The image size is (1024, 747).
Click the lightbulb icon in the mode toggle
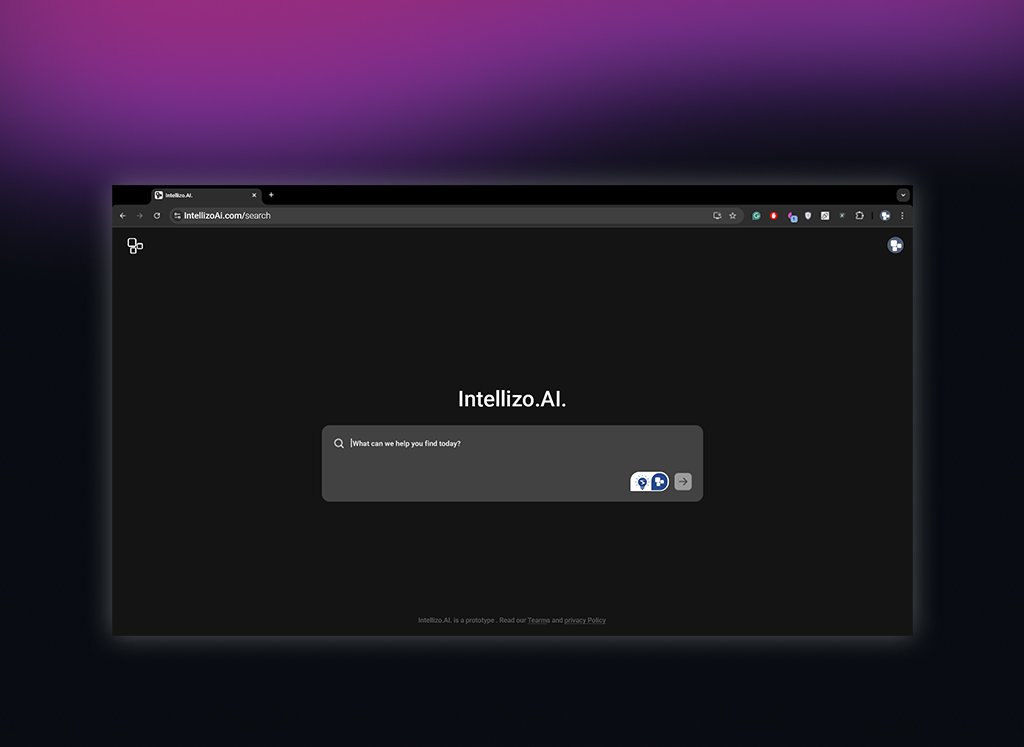tap(642, 482)
